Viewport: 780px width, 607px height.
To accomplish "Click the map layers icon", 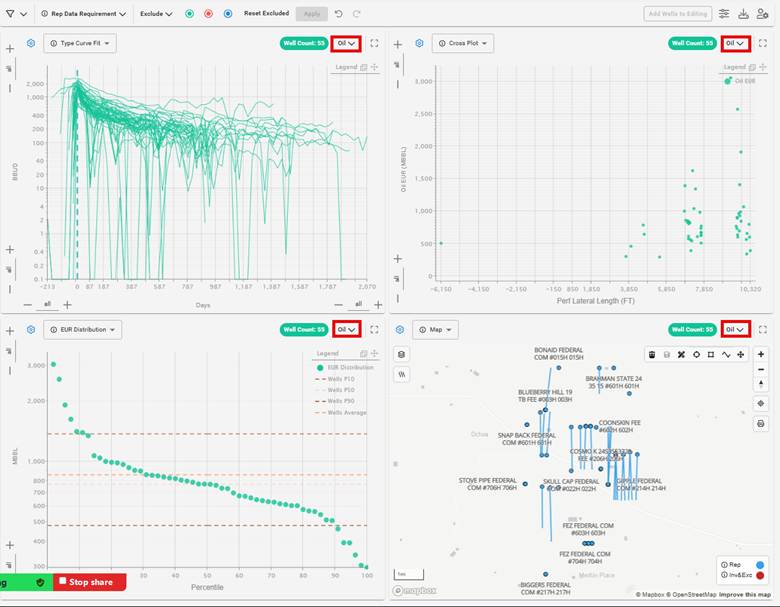I will pyautogui.click(x=401, y=354).
